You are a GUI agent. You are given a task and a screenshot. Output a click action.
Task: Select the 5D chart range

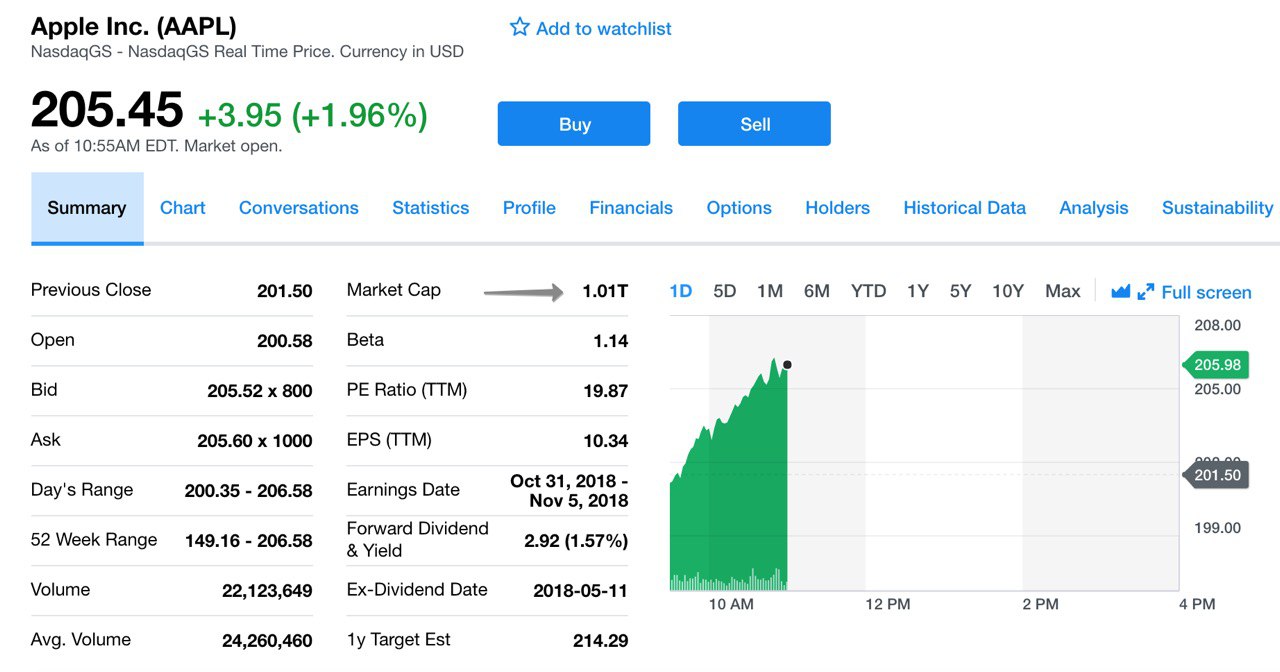tap(725, 291)
